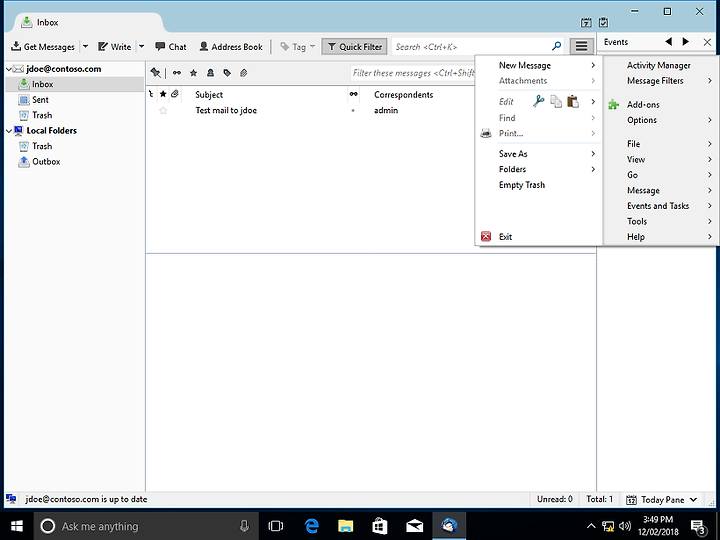Click the Local Folders node
Screen dimensions: 720x540
pos(51,131)
